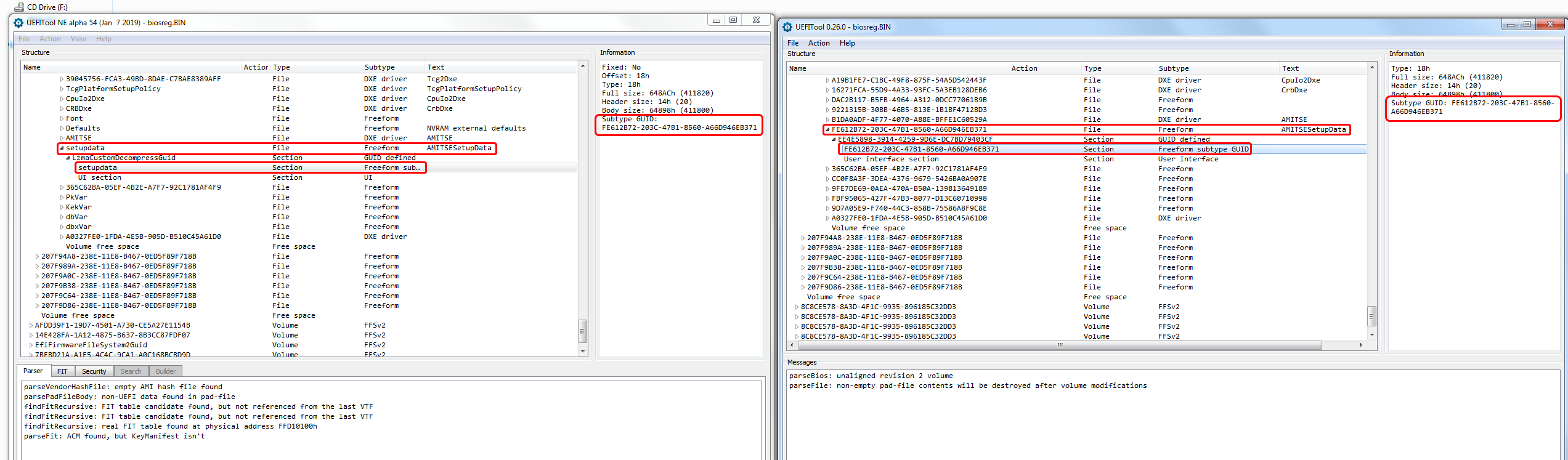Open Action menu in UEFITool 0.26.0 window
1568x460 pixels.
(819, 43)
